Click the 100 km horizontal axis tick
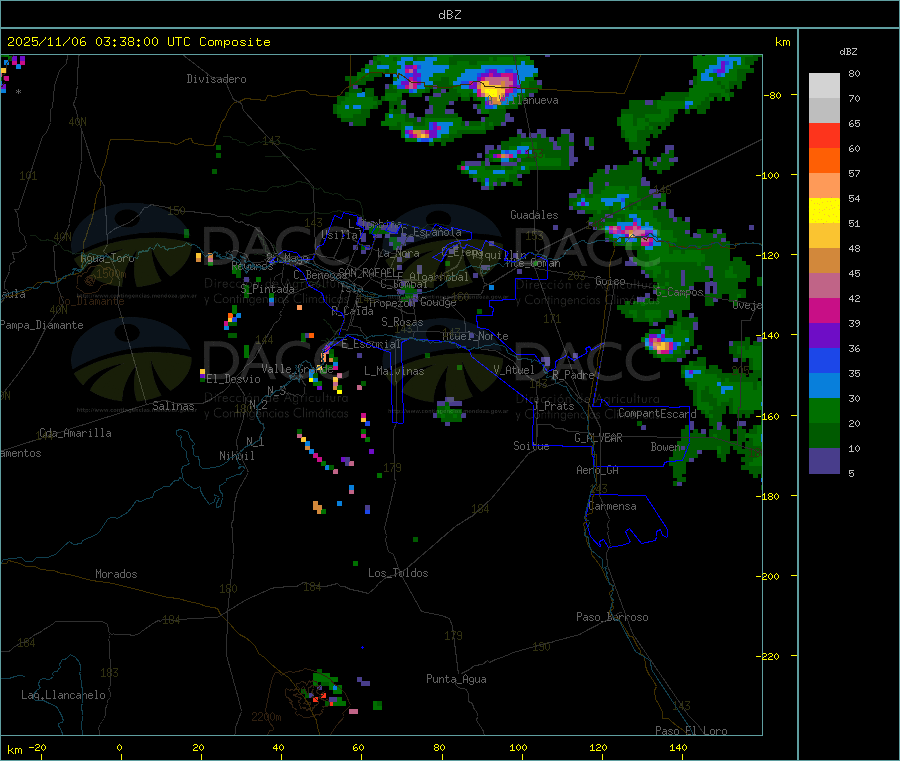The height and width of the screenshot is (761, 900). (x=518, y=747)
